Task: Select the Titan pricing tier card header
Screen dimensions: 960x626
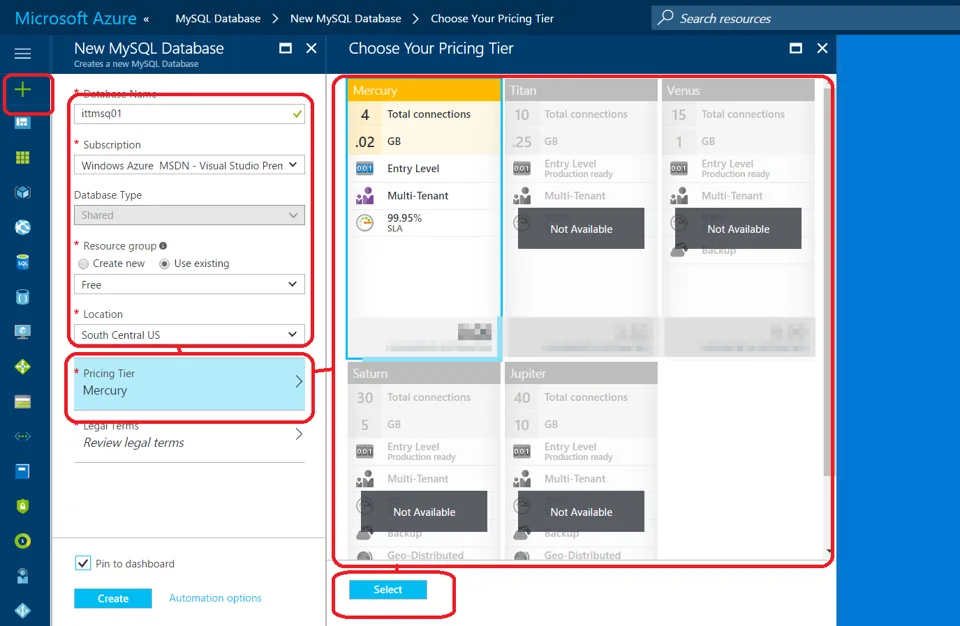Action: [581, 90]
